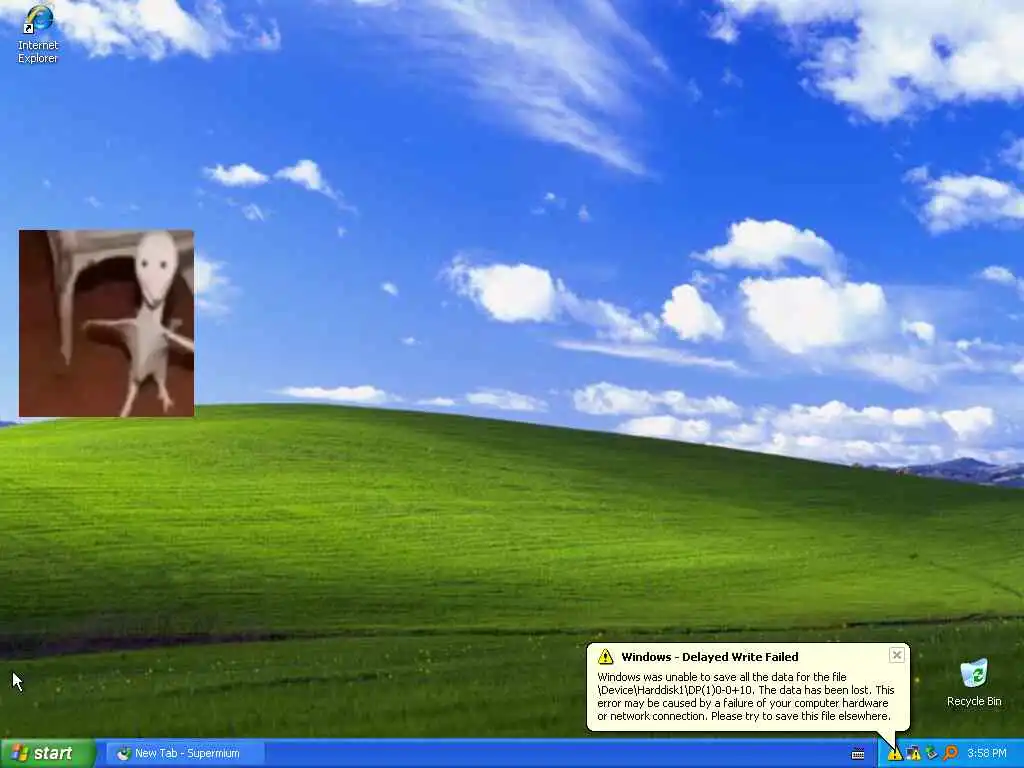Viewport: 1024px width, 768px height.
Task: Click the network connection warning tray icon
Action: (x=914, y=754)
